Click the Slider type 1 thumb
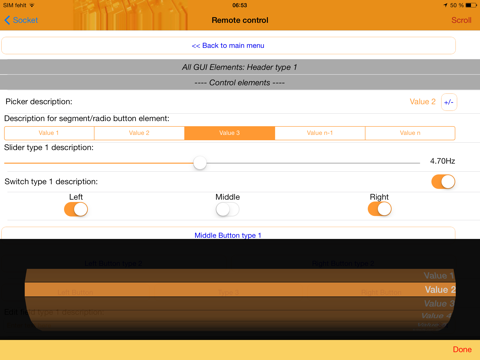Screen dimensions: 480x360 200,163
